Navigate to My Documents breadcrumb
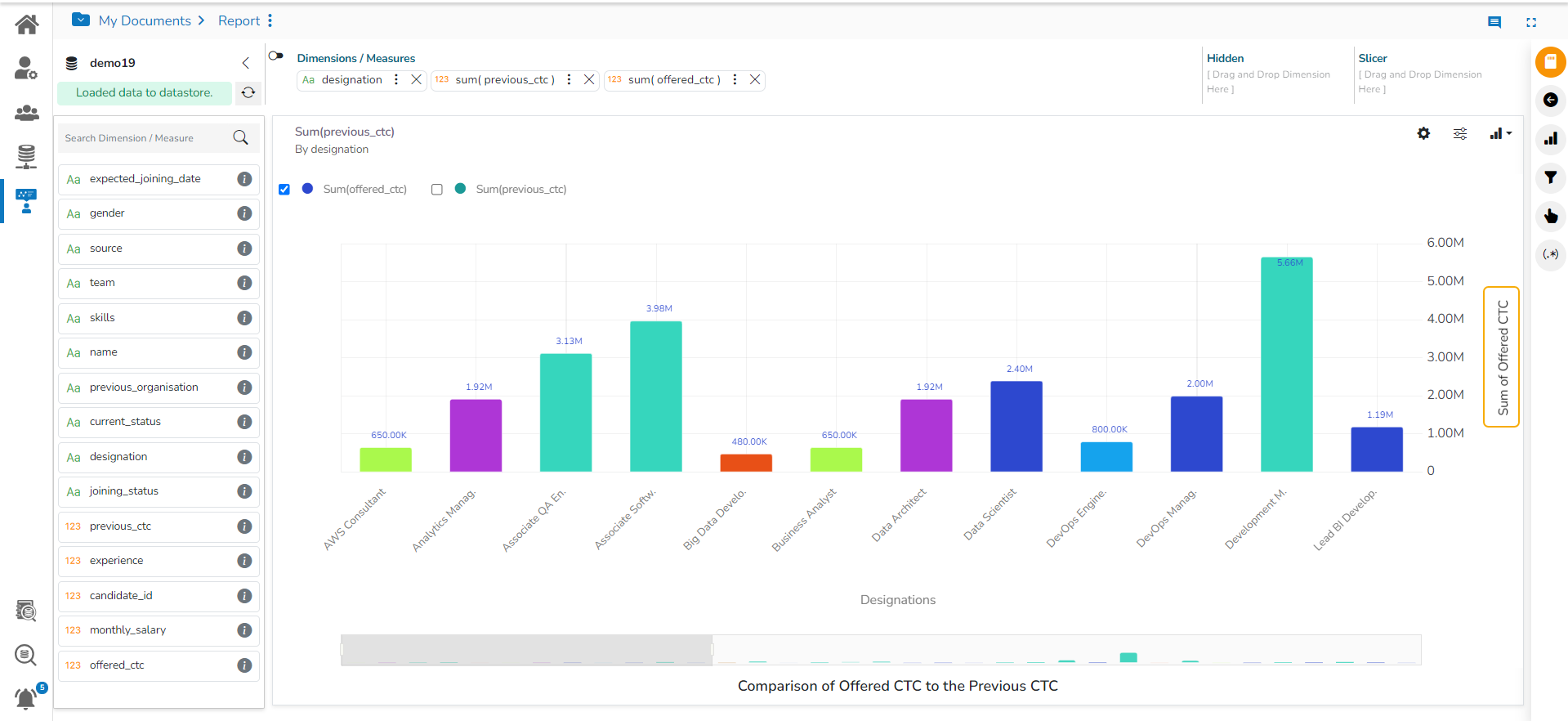Viewport: 1568px width, 721px height. pyautogui.click(x=145, y=20)
